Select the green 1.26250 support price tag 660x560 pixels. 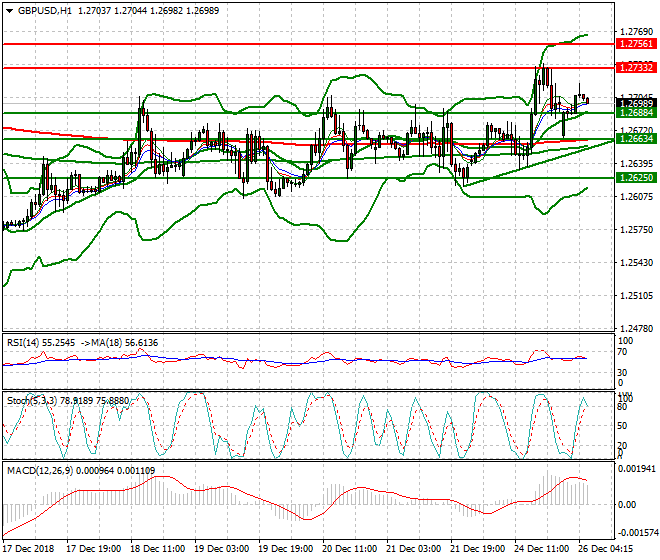(x=637, y=177)
